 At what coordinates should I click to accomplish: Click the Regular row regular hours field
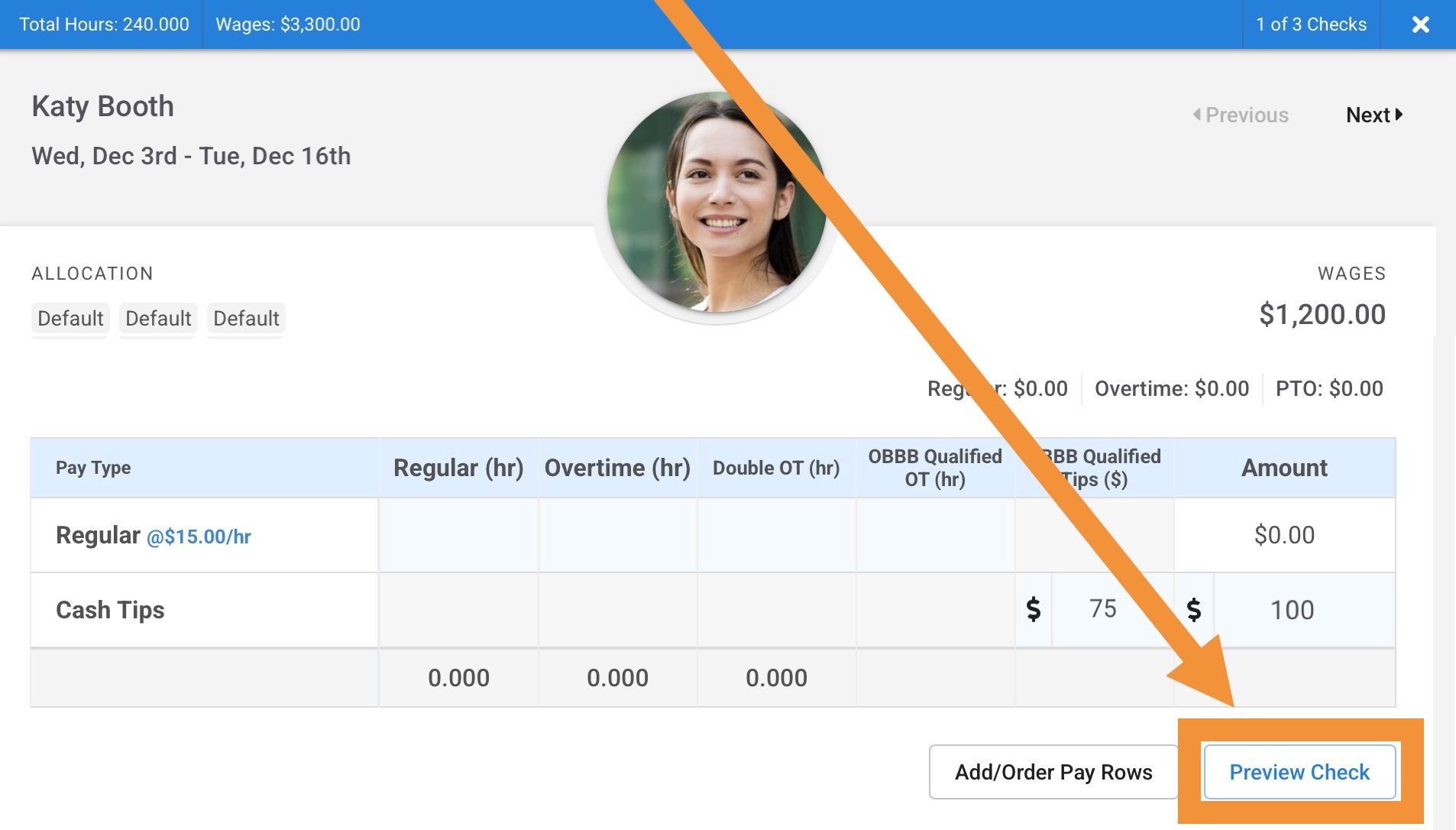pyautogui.click(x=458, y=535)
